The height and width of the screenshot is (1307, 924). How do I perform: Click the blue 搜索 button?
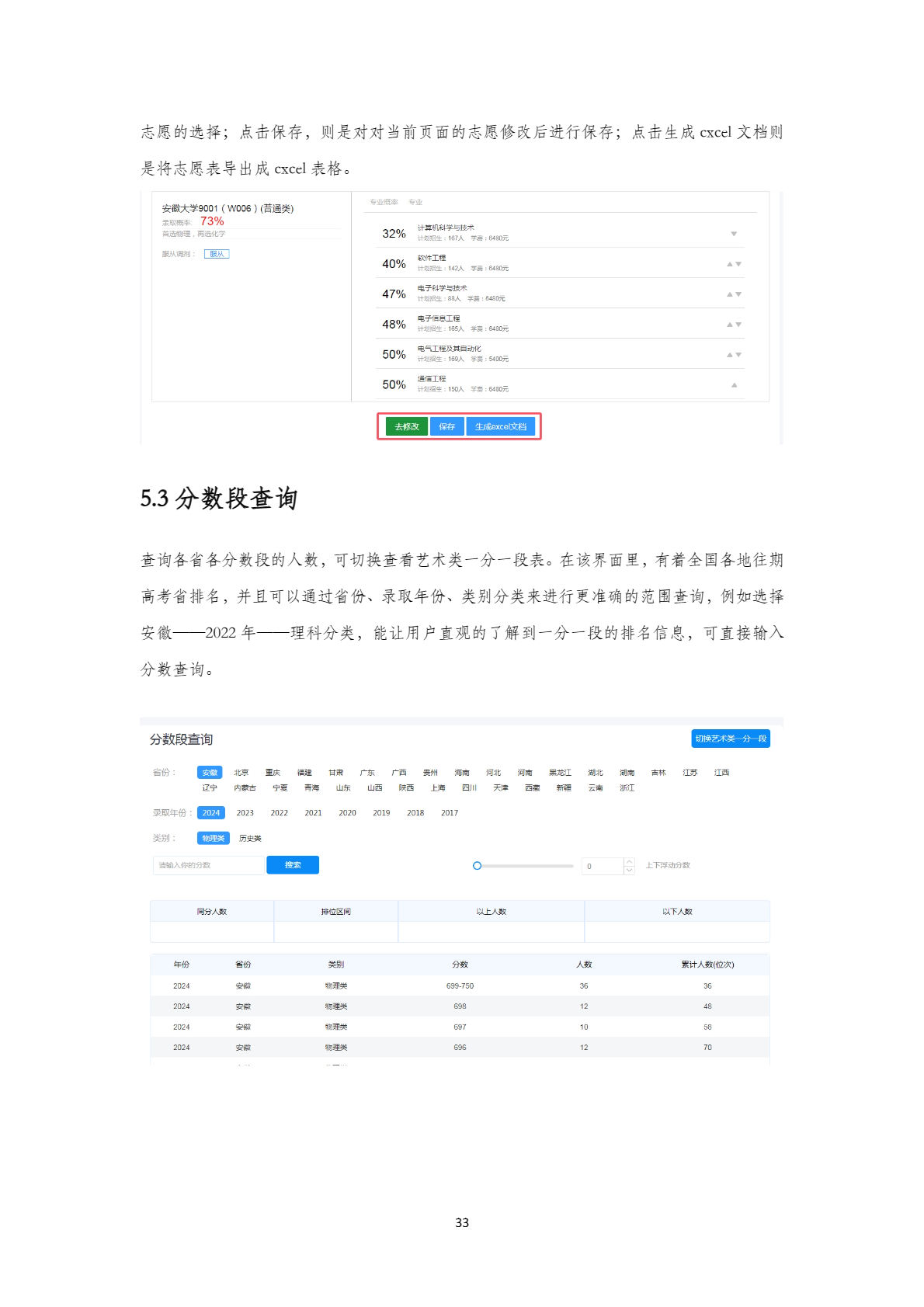click(293, 865)
